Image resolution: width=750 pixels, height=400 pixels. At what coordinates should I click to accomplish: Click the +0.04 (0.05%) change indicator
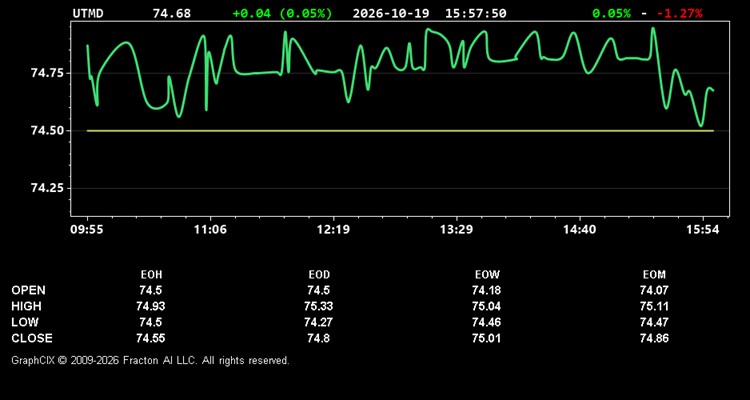(x=282, y=13)
